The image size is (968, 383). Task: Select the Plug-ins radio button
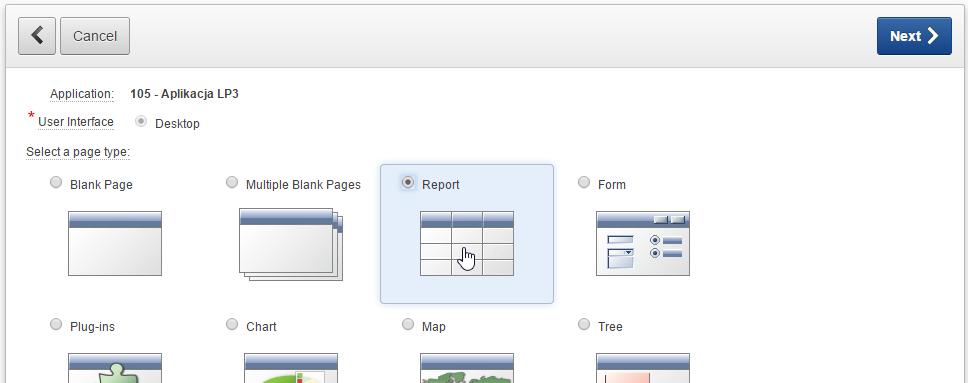[56, 324]
